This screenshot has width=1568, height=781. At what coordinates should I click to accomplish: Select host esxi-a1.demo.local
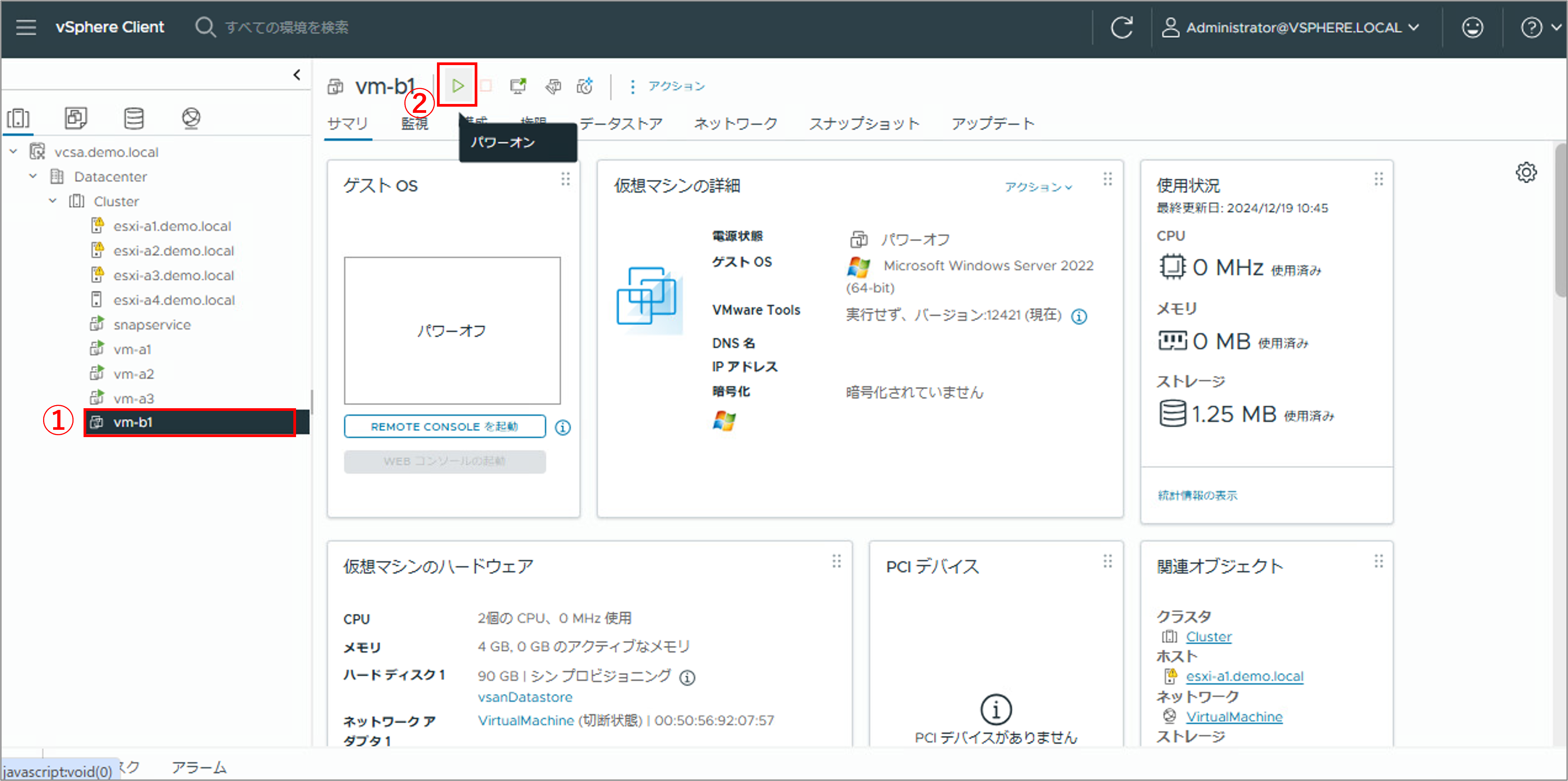coord(172,226)
